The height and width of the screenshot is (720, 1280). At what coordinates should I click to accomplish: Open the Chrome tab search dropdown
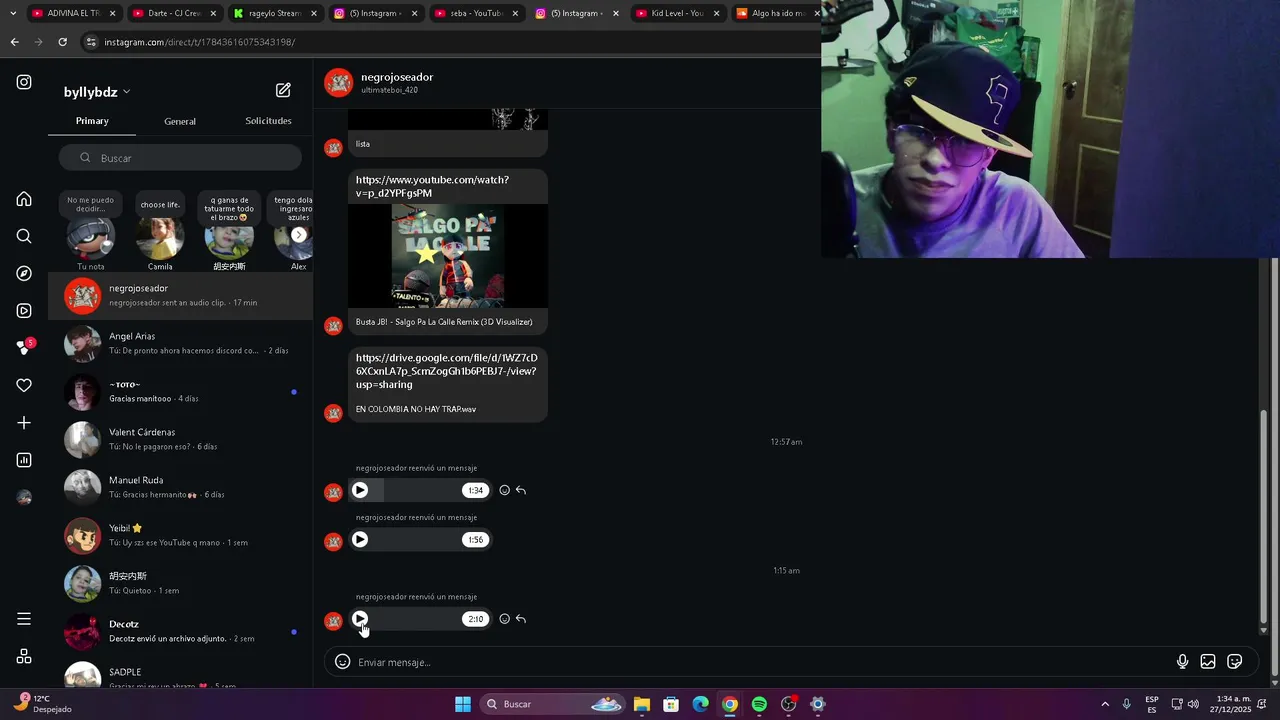pos(14,13)
